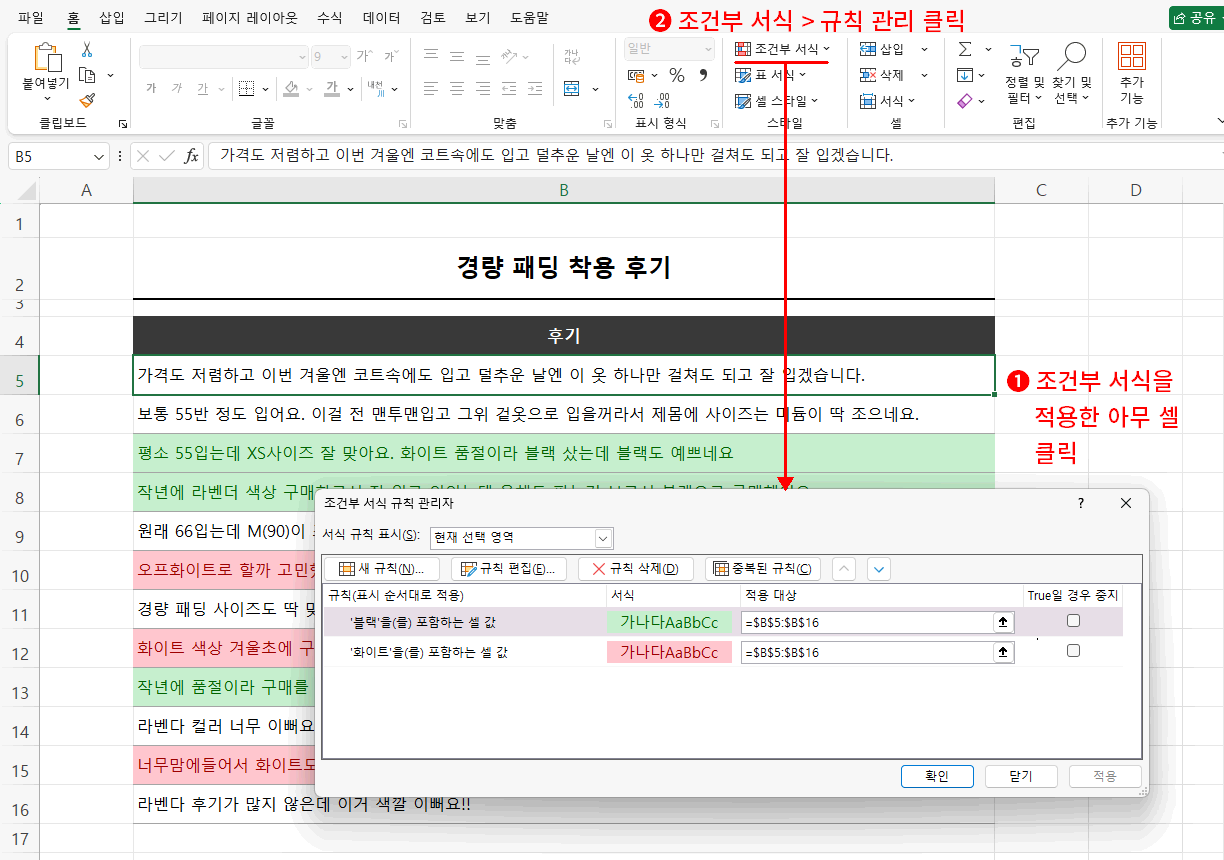Select the Format Painter brush icon
The image size is (1224, 860).
pos(87,100)
